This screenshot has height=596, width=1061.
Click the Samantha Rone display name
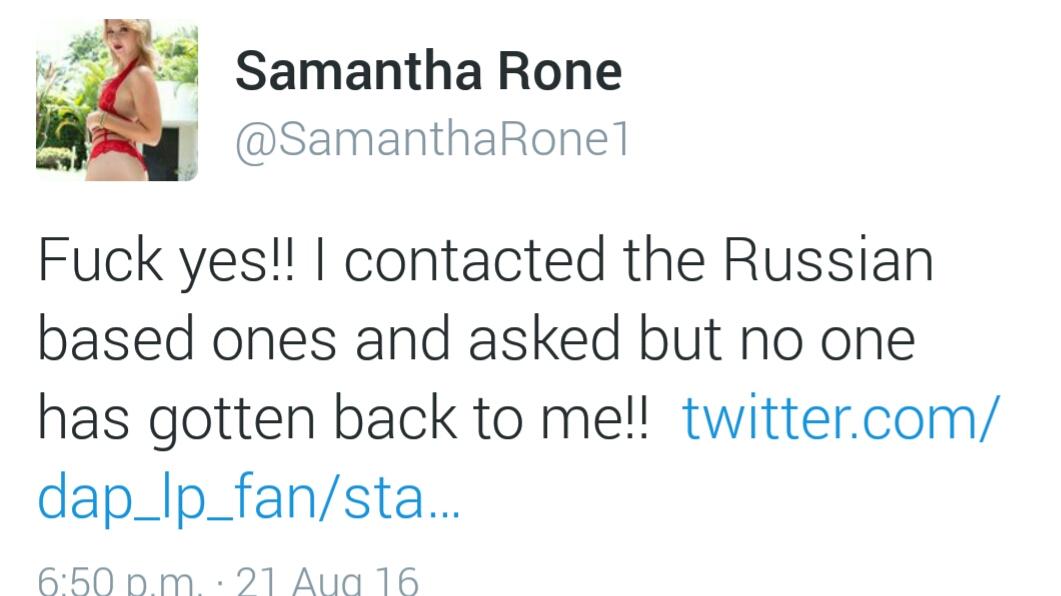click(428, 72)
